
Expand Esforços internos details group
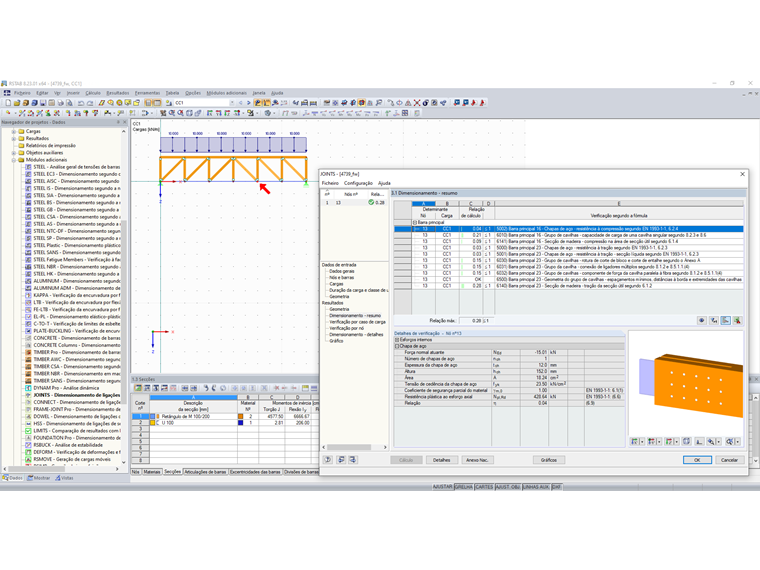pos(397,340)
